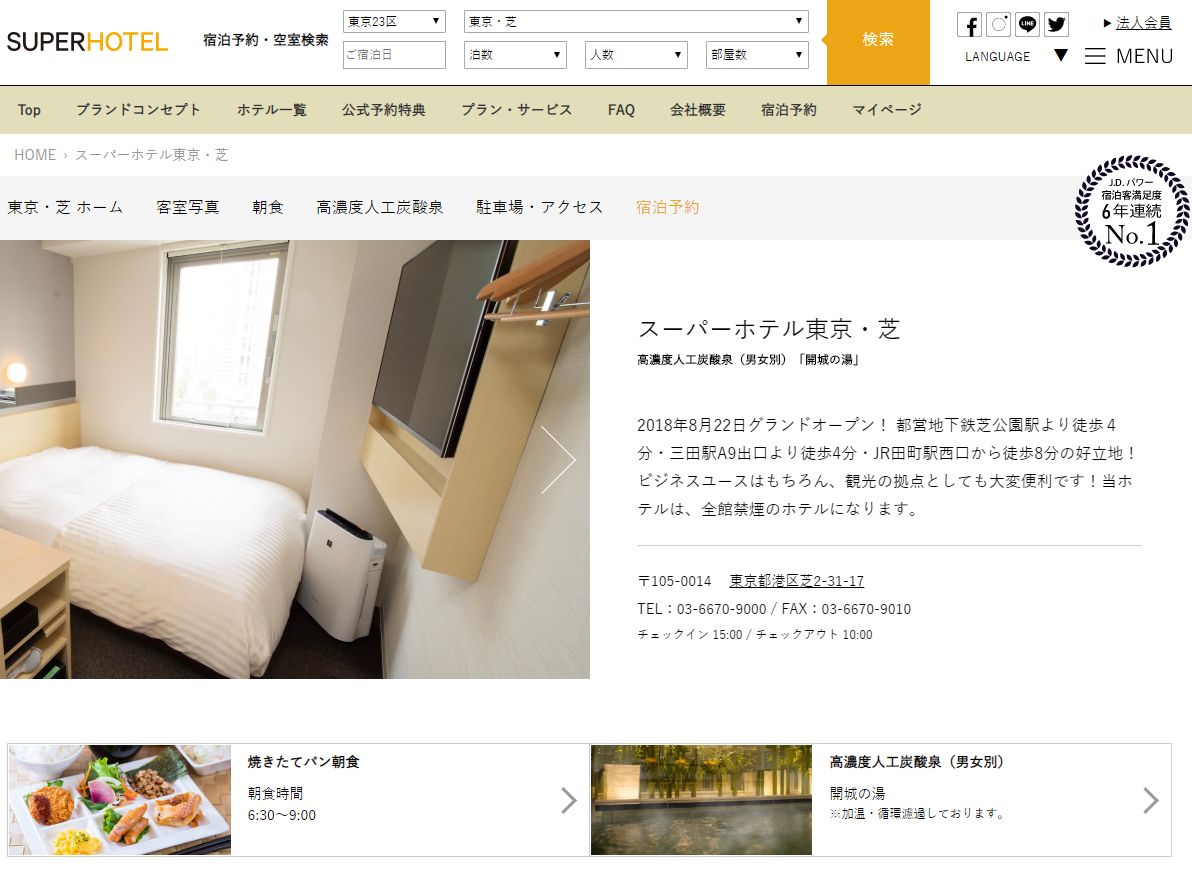
Task: Select ブランドコンセプト in the navigation bar
Action: coord(138,109)
